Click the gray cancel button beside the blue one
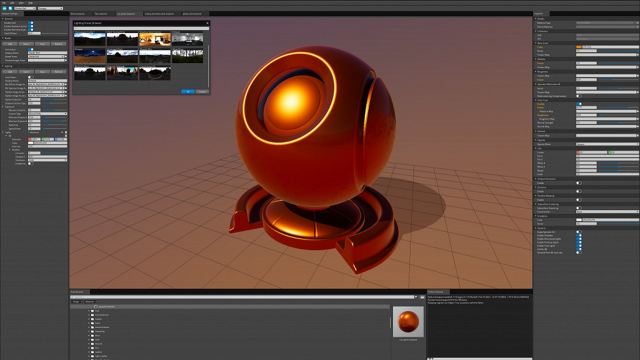 pyautogui.click(x=202, y=91)
